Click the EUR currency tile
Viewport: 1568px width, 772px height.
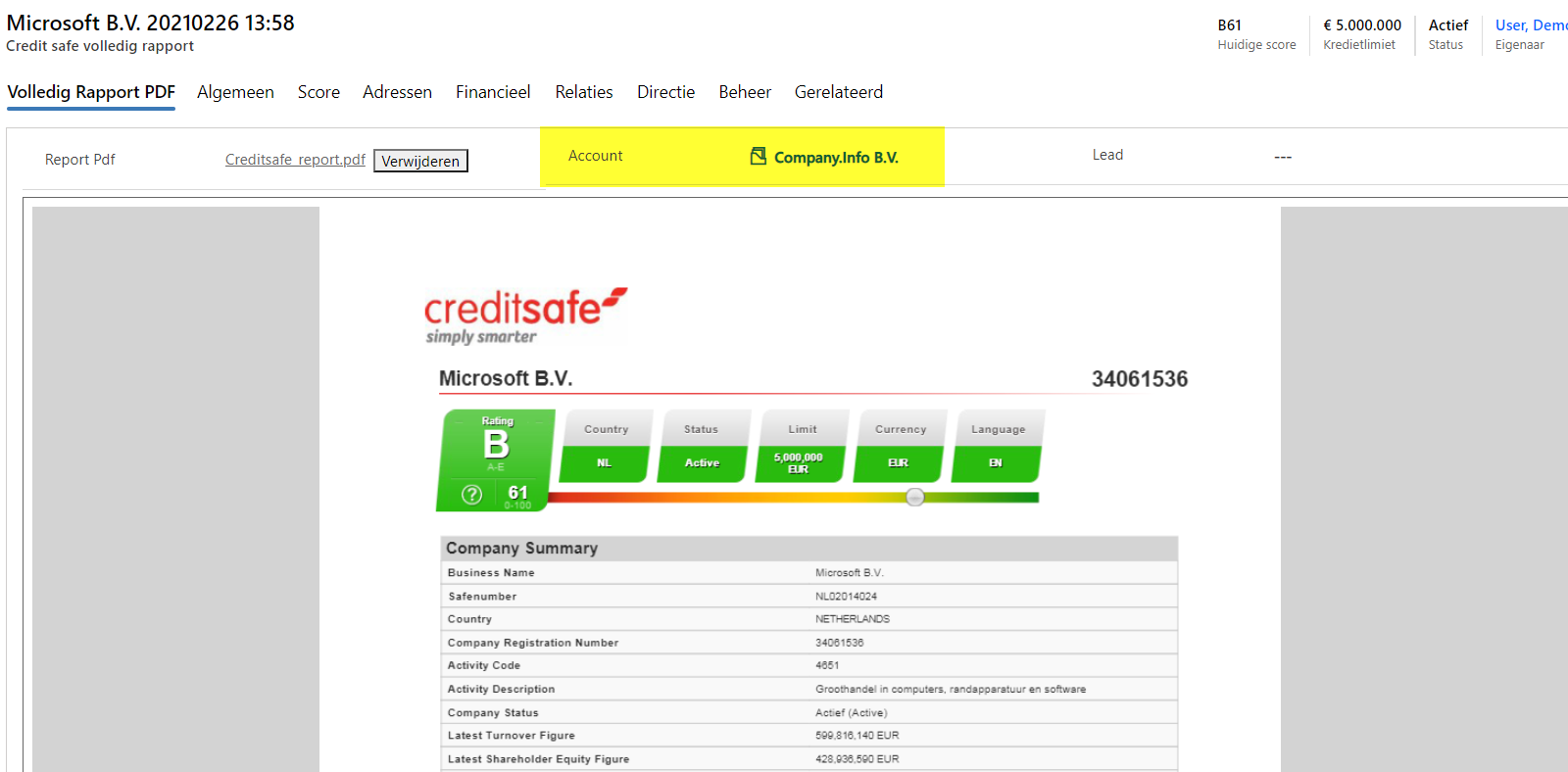pyautogui.click(x=899, y=463)
